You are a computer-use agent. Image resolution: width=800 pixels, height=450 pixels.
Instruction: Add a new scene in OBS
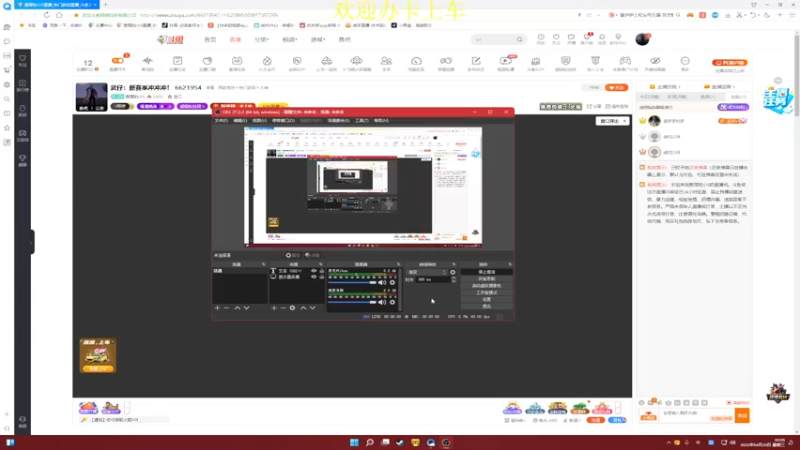click(217, 308)
